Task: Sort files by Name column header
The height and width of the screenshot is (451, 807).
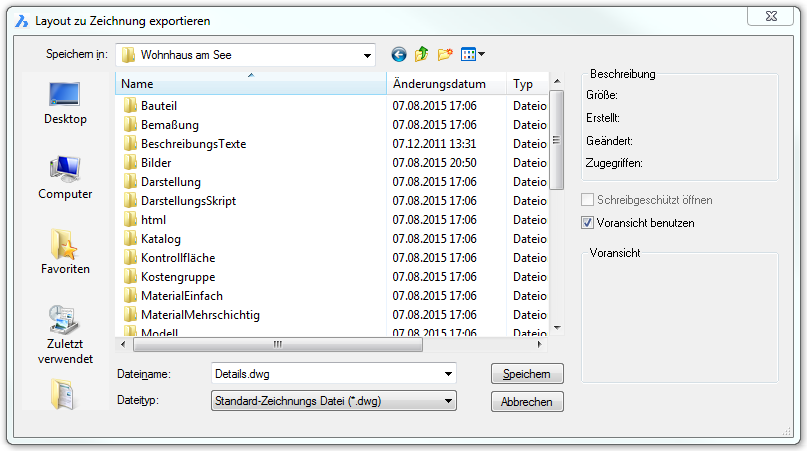Action: tap(250, 85)
